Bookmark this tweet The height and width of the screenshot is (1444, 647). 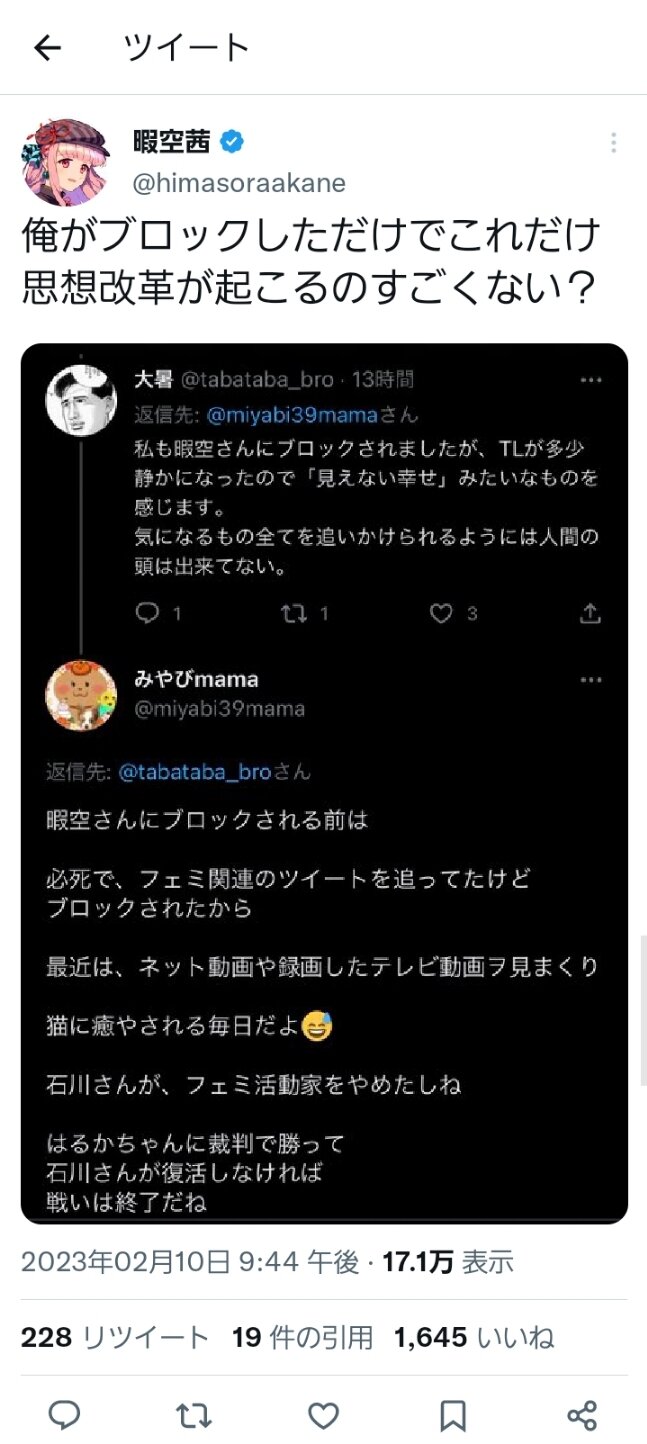pos(452,1415)
